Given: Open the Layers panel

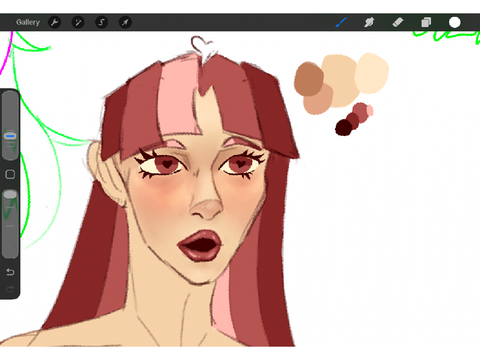Looking at the screenshot, I should pyautogui.click(x=426, y=22).
